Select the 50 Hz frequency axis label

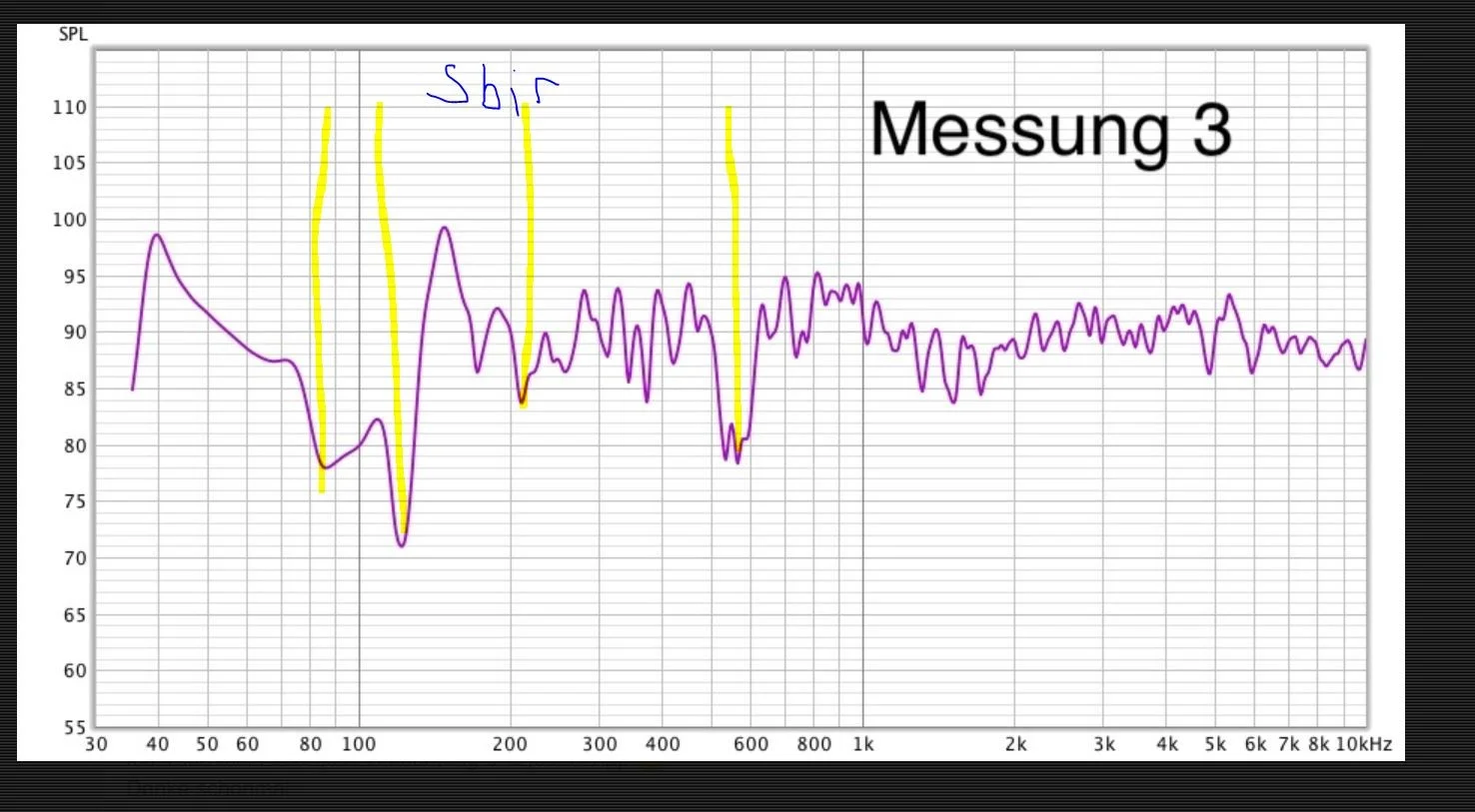[207, 744]
